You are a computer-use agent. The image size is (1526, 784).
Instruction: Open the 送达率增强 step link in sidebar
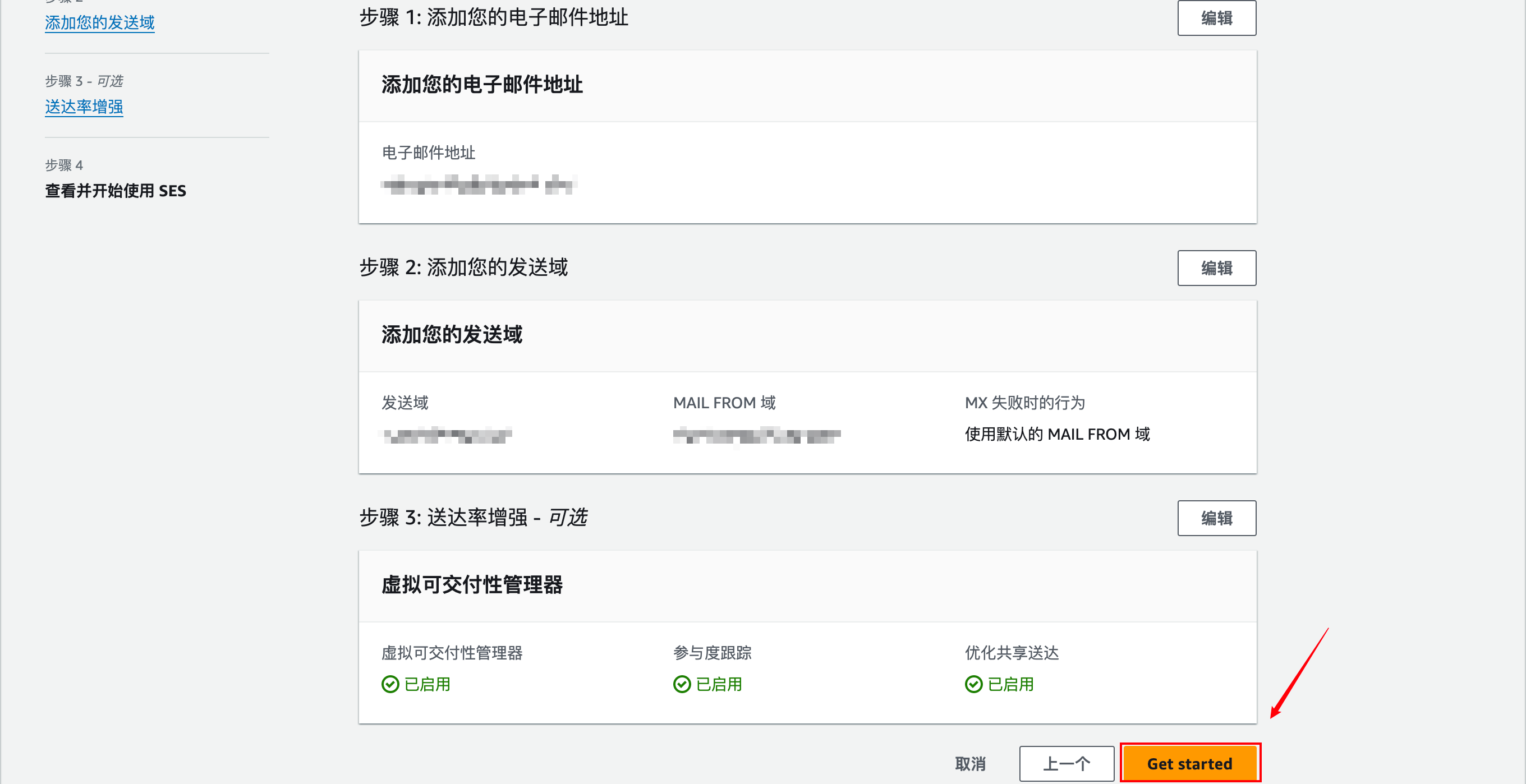click(x=84, y=107)
